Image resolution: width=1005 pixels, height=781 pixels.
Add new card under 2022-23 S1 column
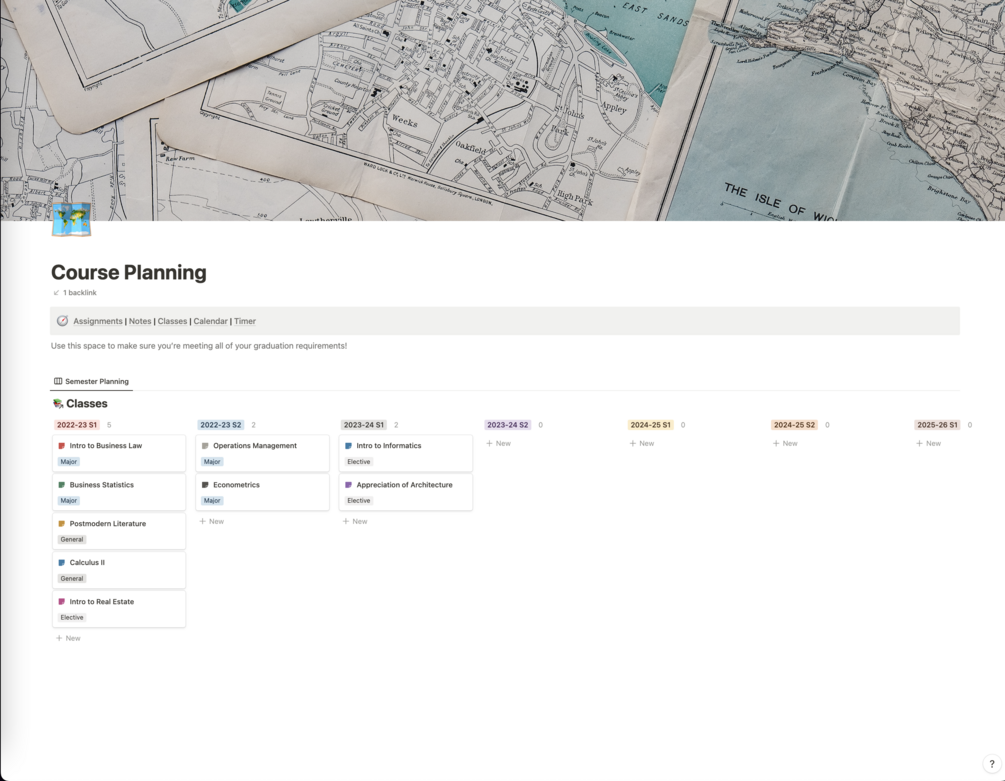pos(69,638)
